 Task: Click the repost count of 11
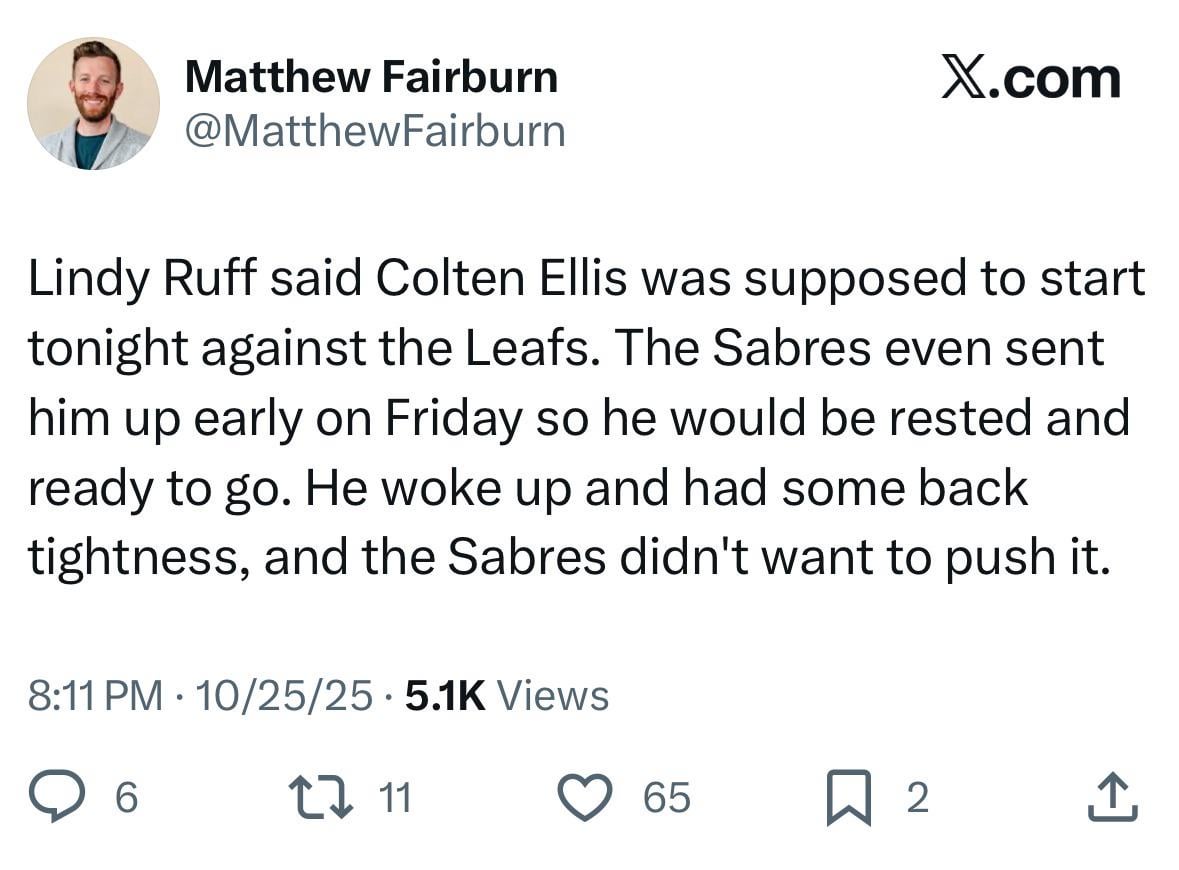click(396, 798)
